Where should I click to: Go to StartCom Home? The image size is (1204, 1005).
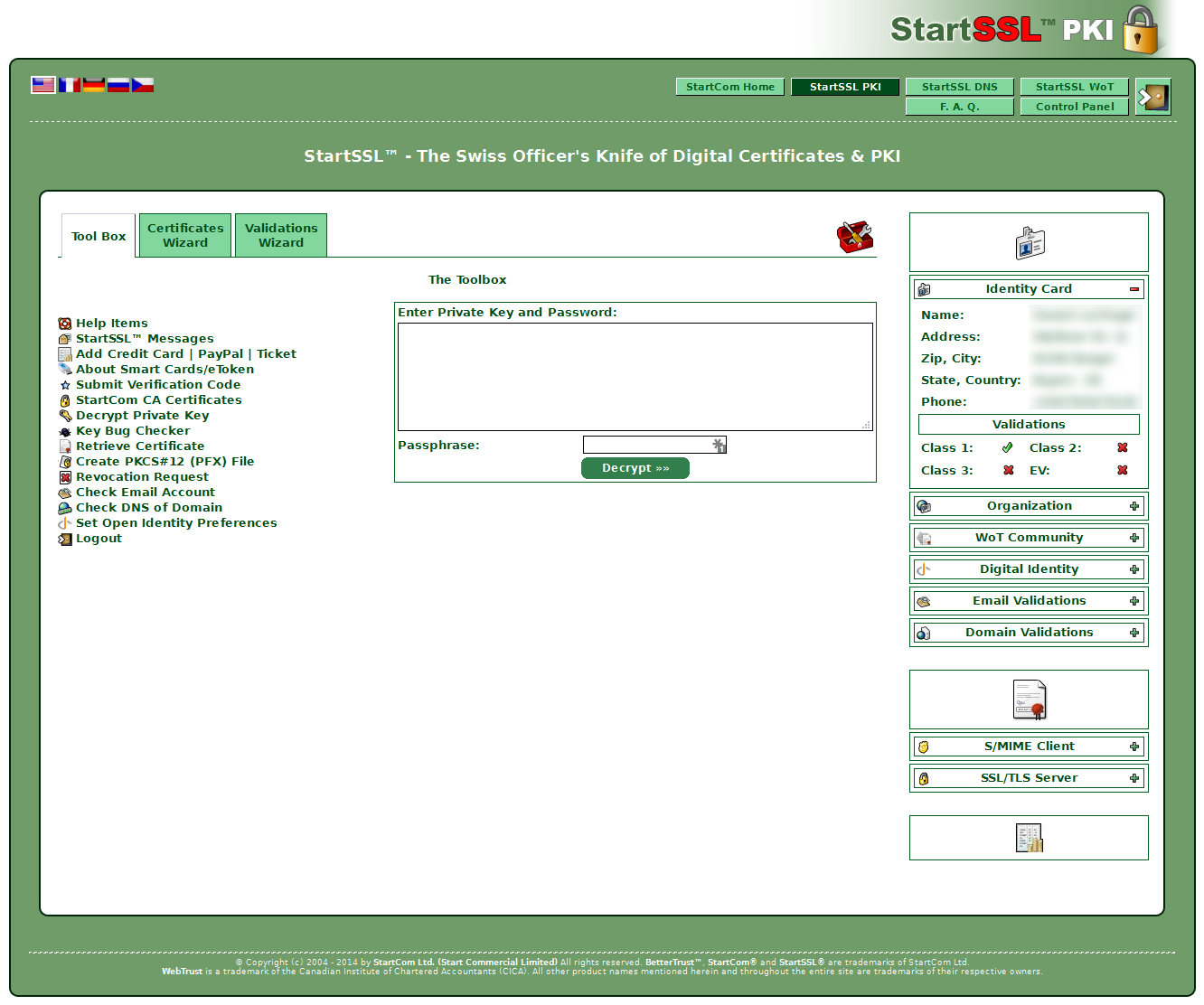(730, 87)
